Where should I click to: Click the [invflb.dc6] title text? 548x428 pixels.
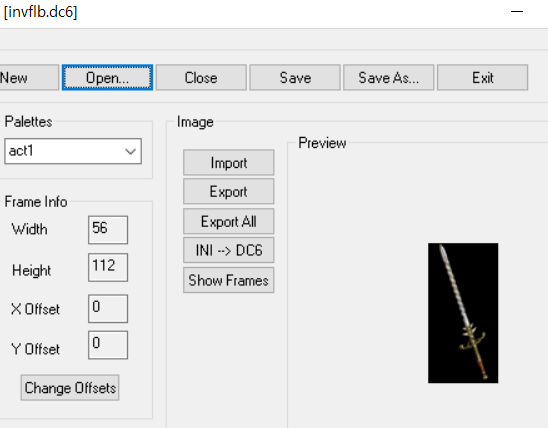click(40, 12)
